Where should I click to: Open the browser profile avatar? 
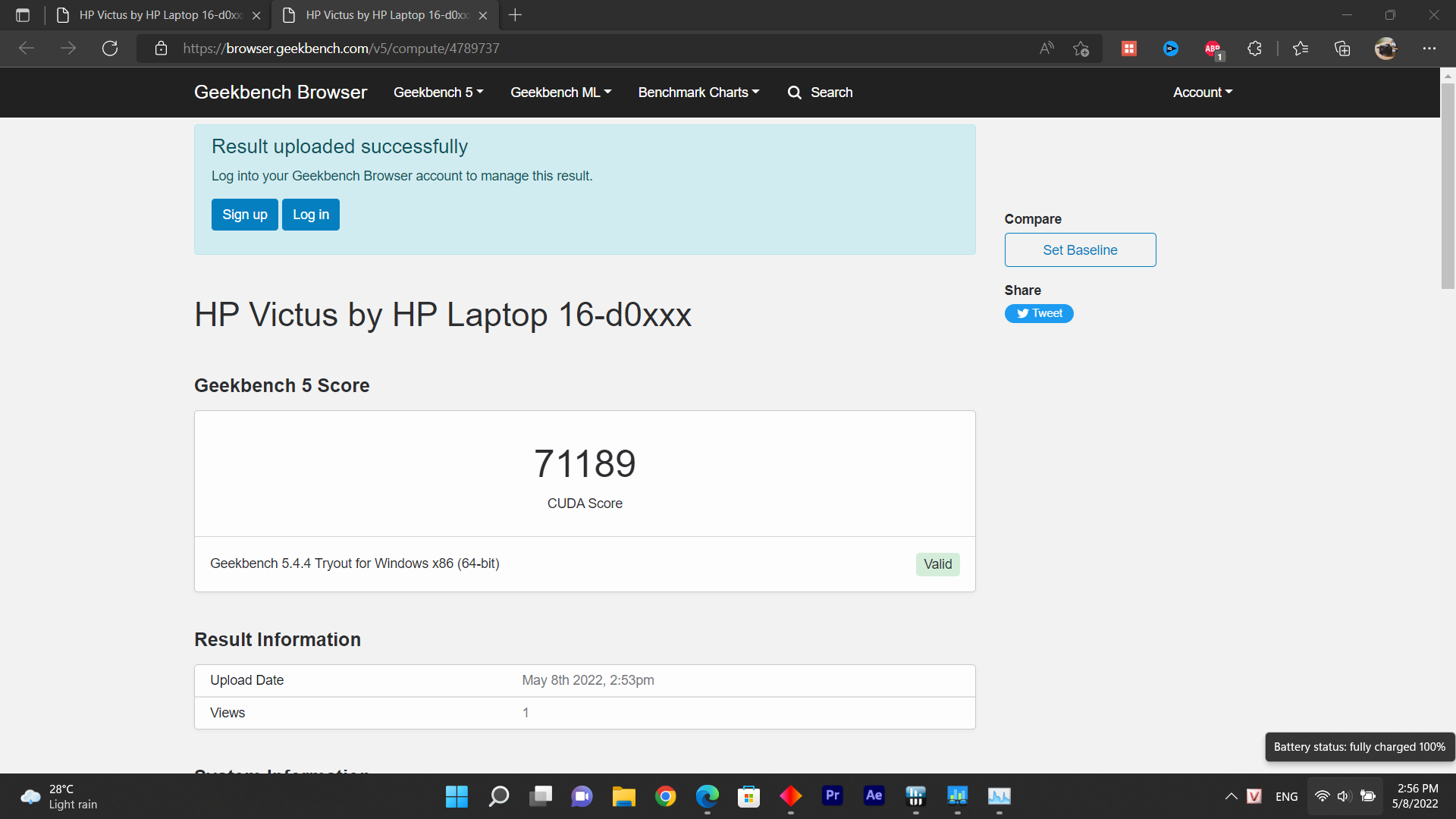[1386, 49]
